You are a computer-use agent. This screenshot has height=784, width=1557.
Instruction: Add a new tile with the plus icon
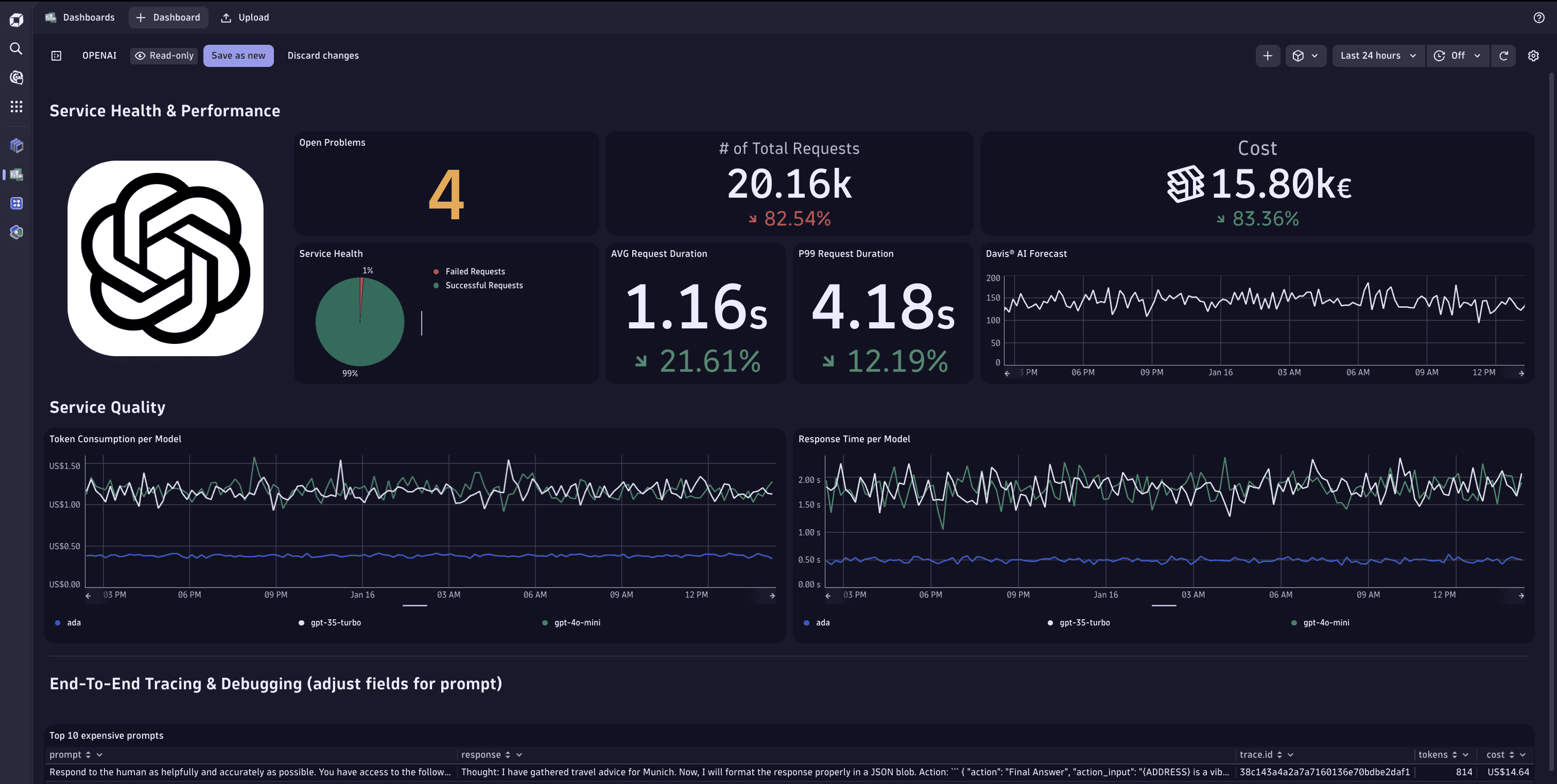(1267, 56)
